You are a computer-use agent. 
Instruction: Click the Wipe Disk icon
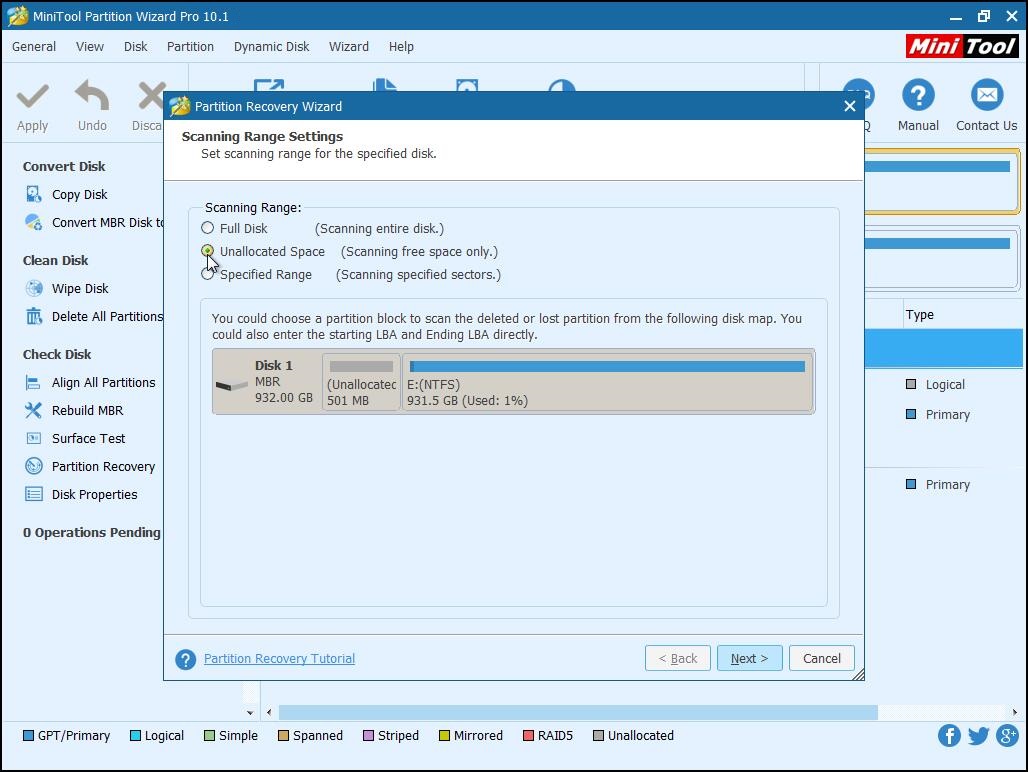[x=33, y=288]
